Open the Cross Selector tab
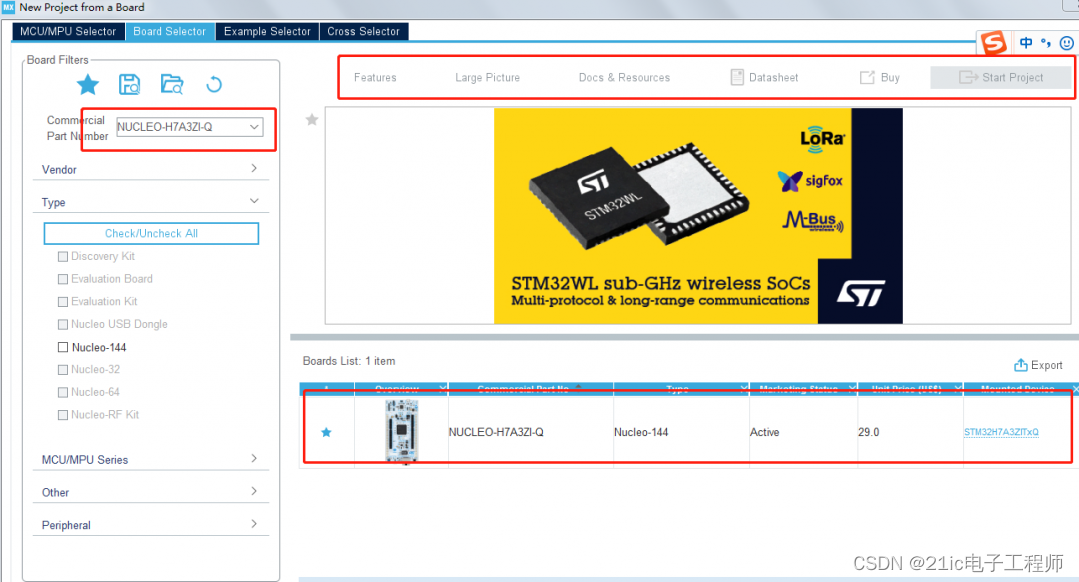This screenshot has height=582, width=1079. (x=363, y=32)
